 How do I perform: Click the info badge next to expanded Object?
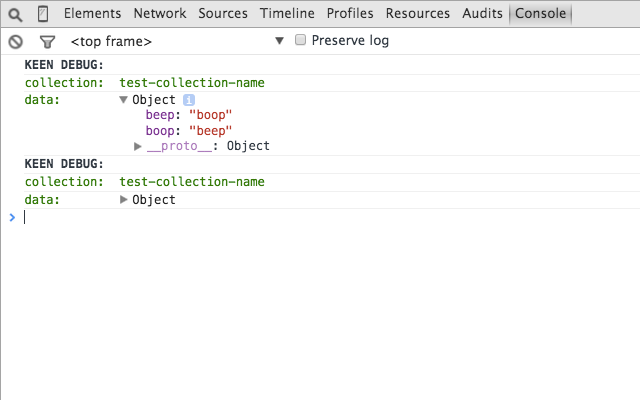coord(189,100)
